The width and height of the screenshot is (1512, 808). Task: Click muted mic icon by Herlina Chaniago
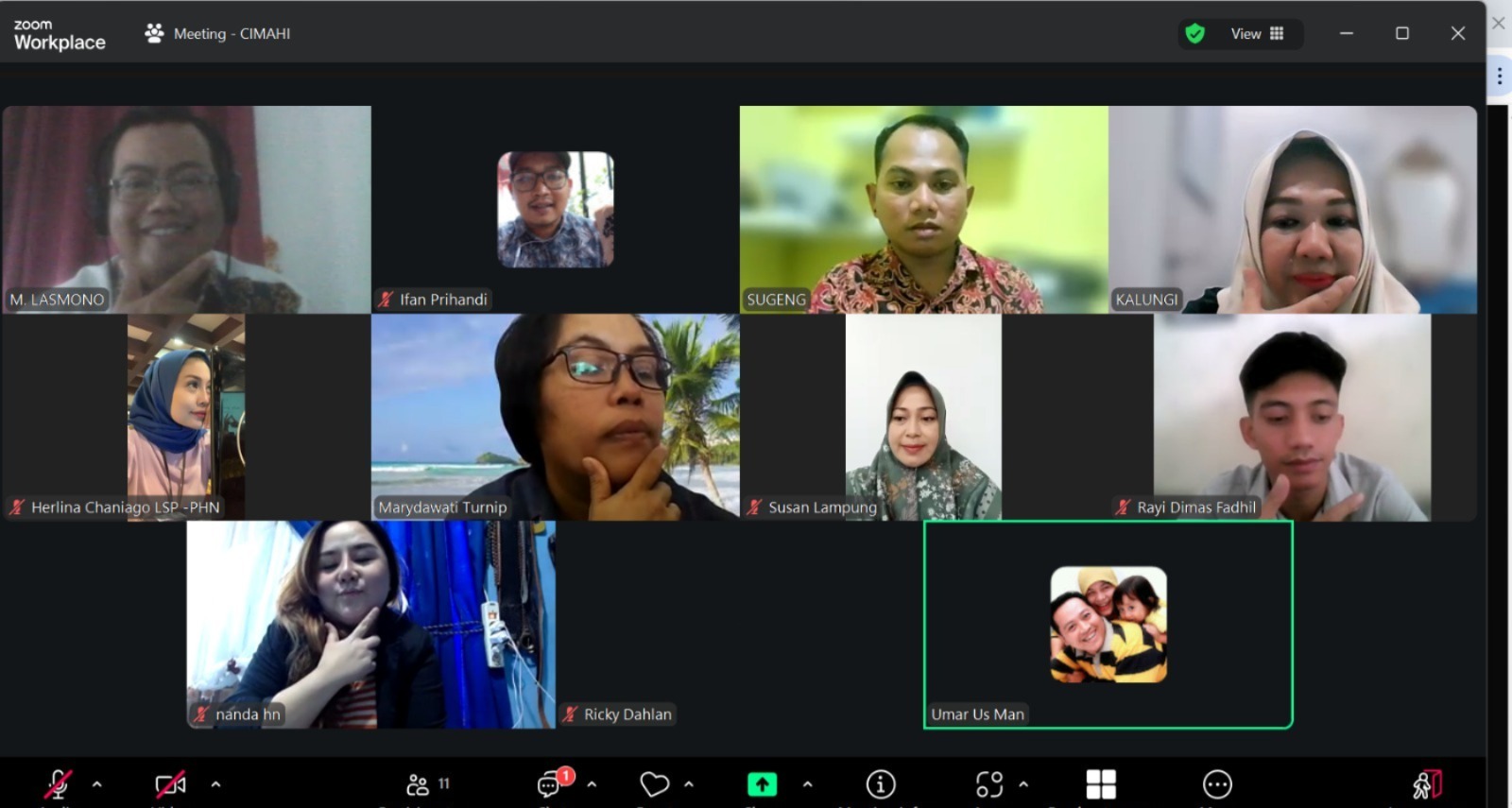(x=17, y=507)
